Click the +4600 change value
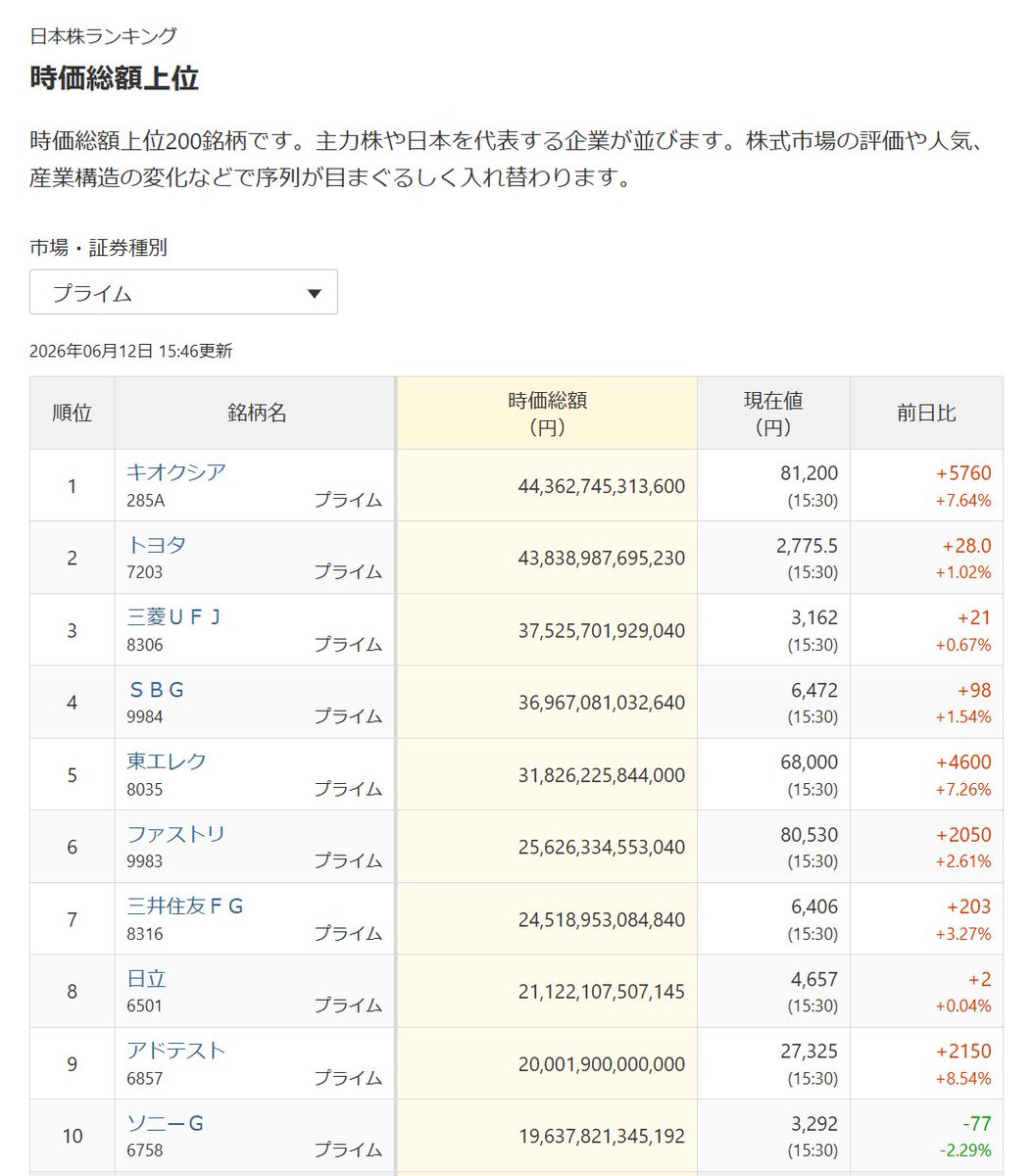The width and height of the screenshot is (1034, 1176). tap(963, 761)
